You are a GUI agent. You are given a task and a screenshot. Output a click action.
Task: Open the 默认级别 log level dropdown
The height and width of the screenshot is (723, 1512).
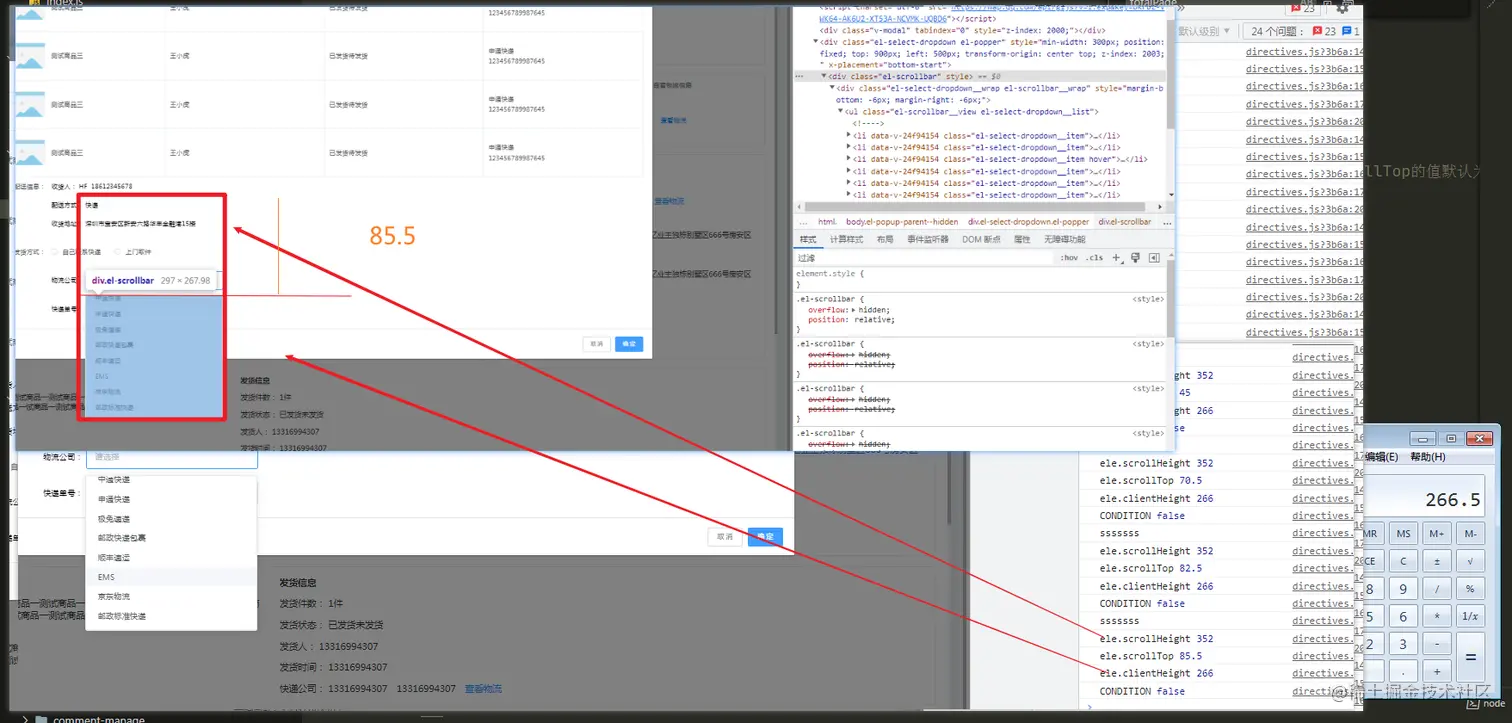pos(1206,31)
